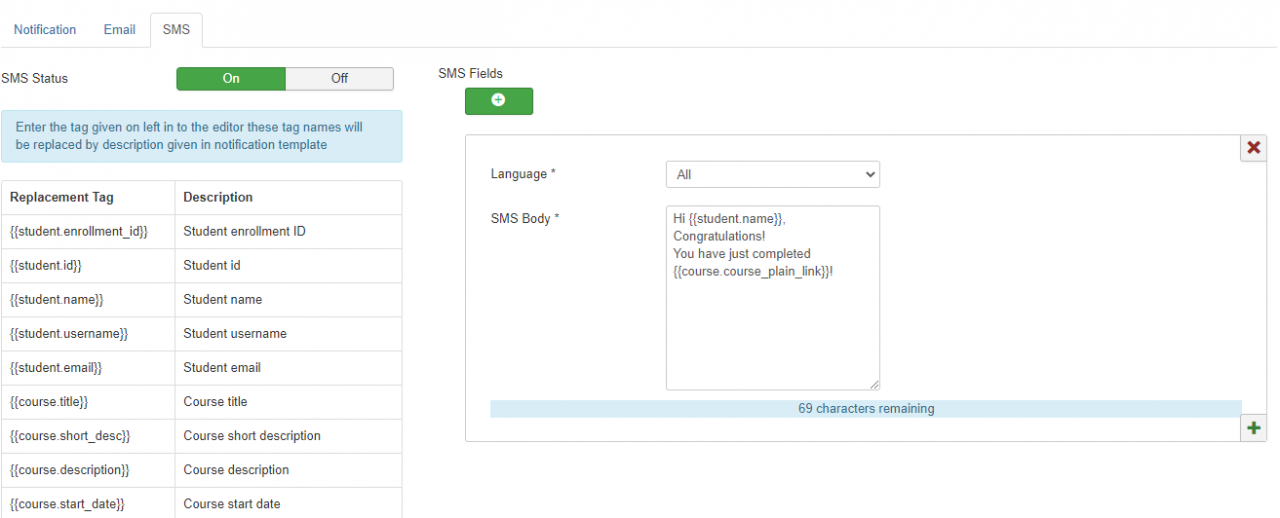Select the SMS tab
1280x518 pixels.
point(176,30)
